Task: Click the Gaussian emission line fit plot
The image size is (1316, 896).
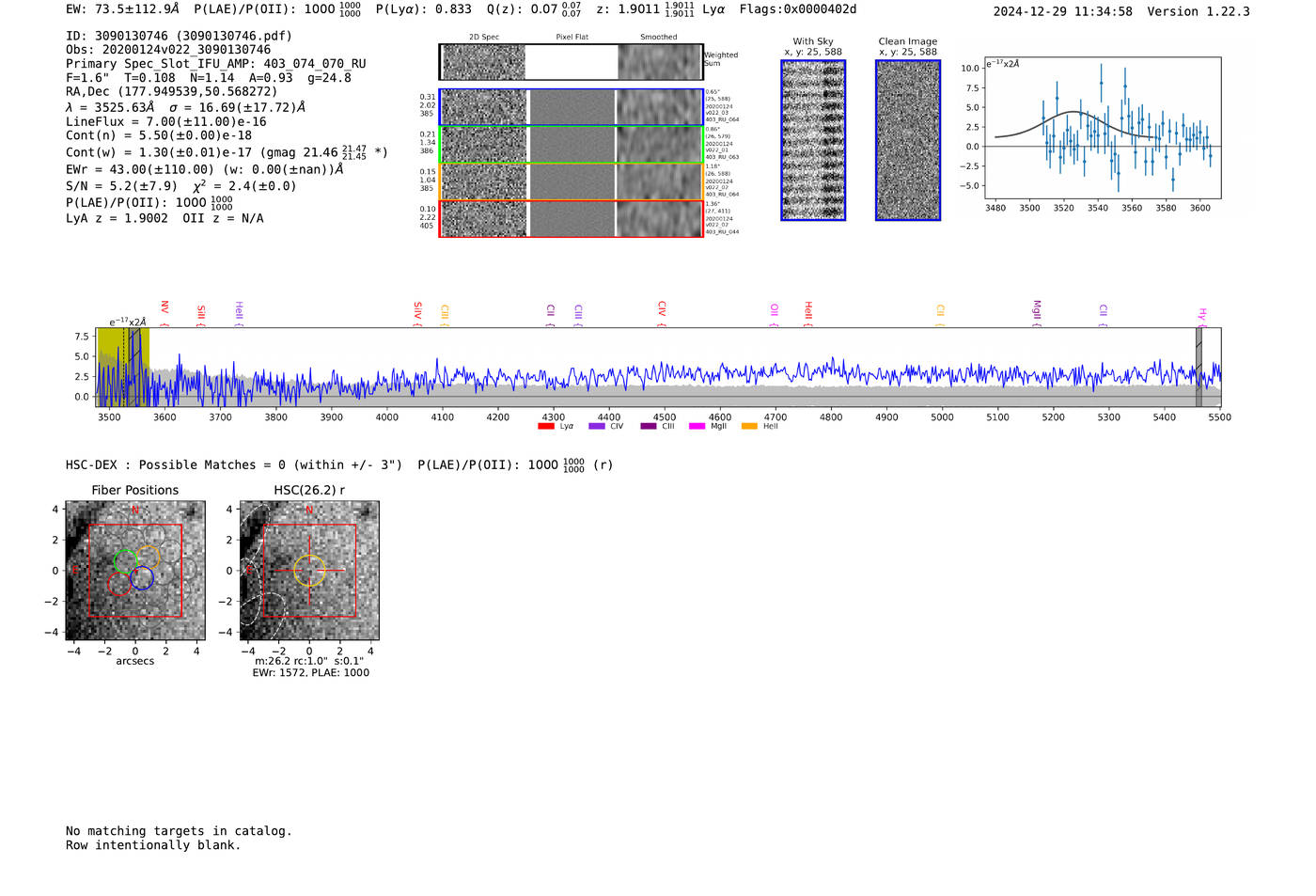Action: (1102, 128)
